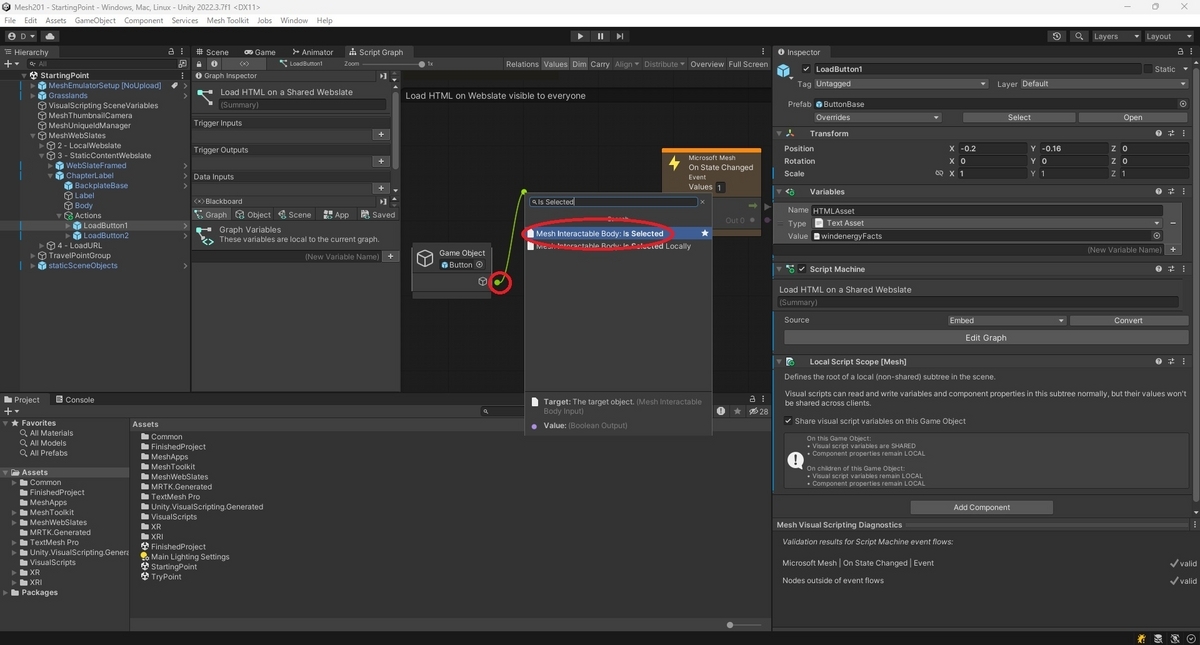This screenshot has height=645, width=1200.
Task: Enable or disable the Script Machine checkbox
Action: click(x=802, y=269)
